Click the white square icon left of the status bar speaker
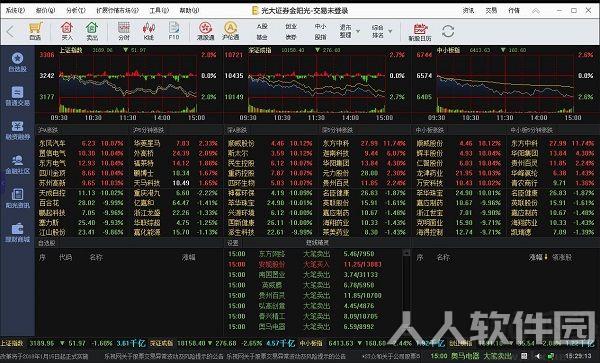600x363 pixels. point(524,356)
